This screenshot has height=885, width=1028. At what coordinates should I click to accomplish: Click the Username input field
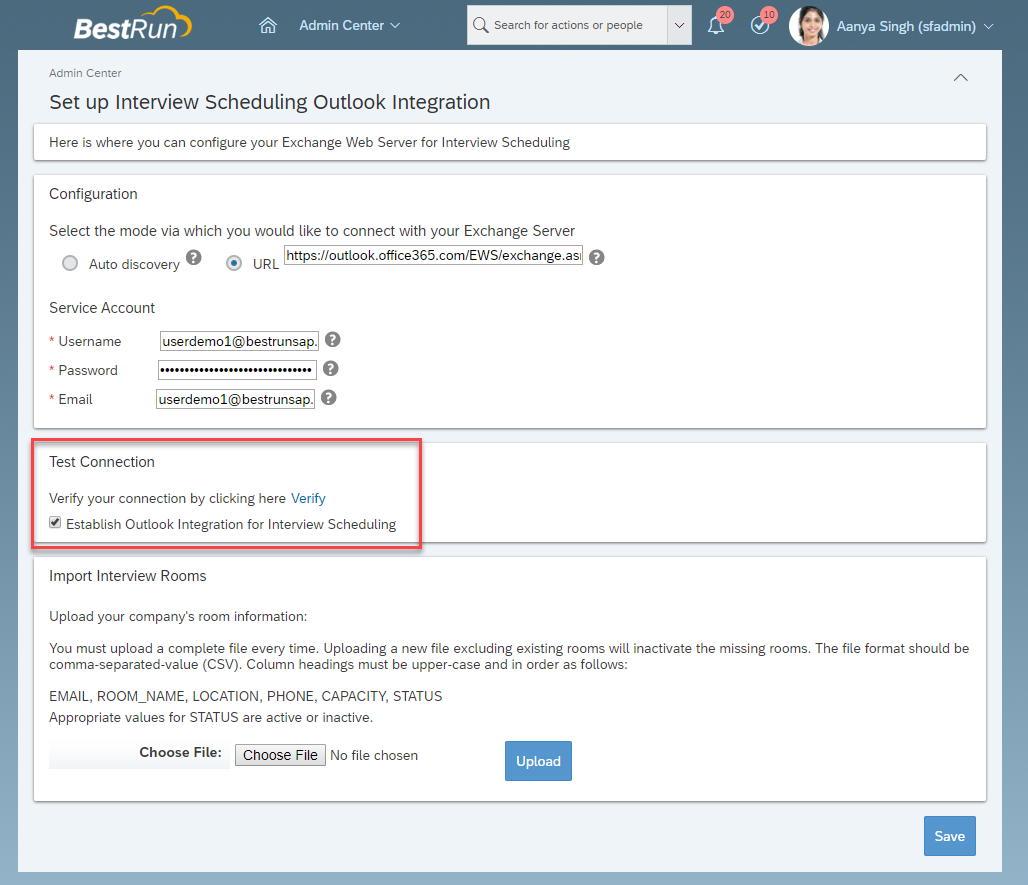[x=239, y=341]
